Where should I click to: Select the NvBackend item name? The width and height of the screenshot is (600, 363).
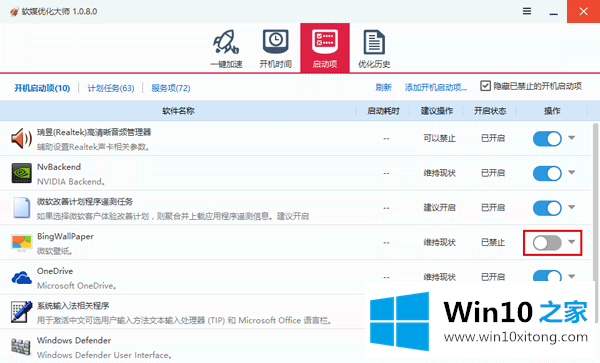pyautogui.click(x=59, y=167)
